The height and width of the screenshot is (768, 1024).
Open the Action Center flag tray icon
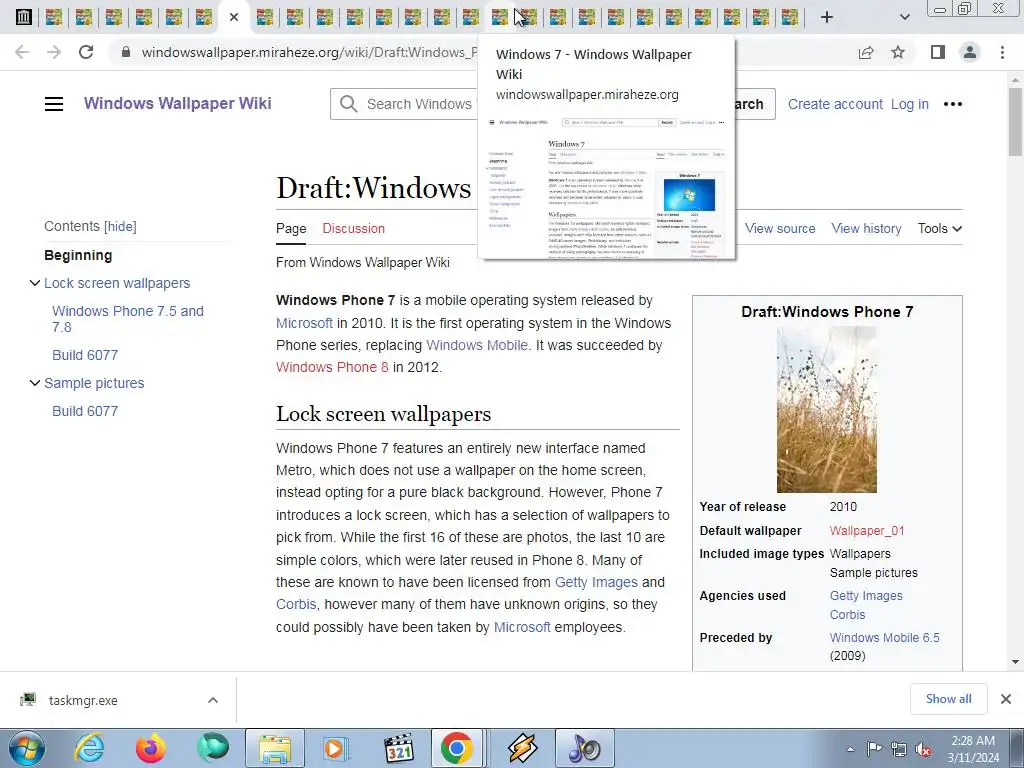[x=874, y=748]
